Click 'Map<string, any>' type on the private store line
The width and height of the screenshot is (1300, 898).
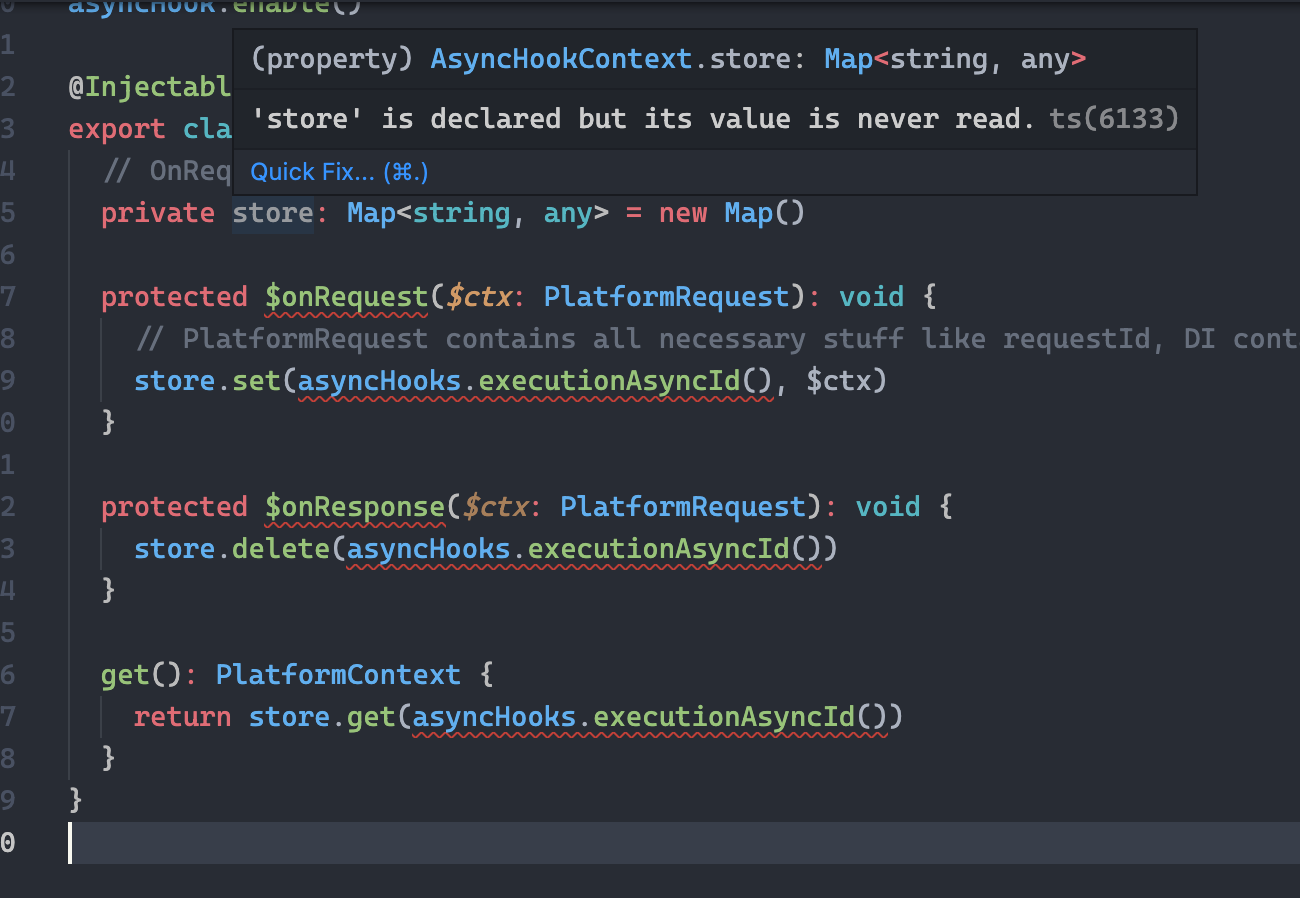point(478,213)
